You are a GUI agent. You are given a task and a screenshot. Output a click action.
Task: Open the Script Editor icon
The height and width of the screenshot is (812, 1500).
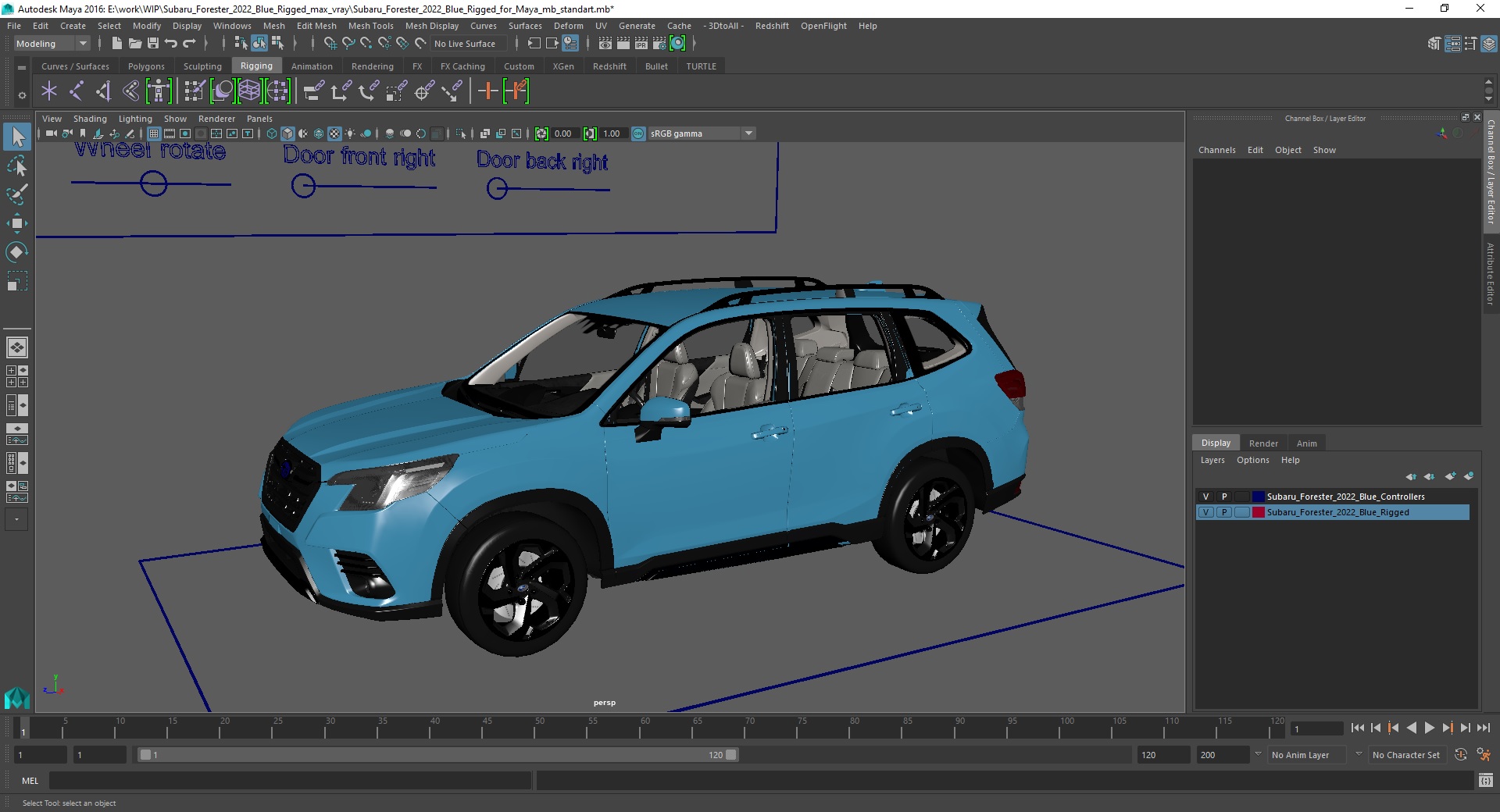[x=1486, y=780]
